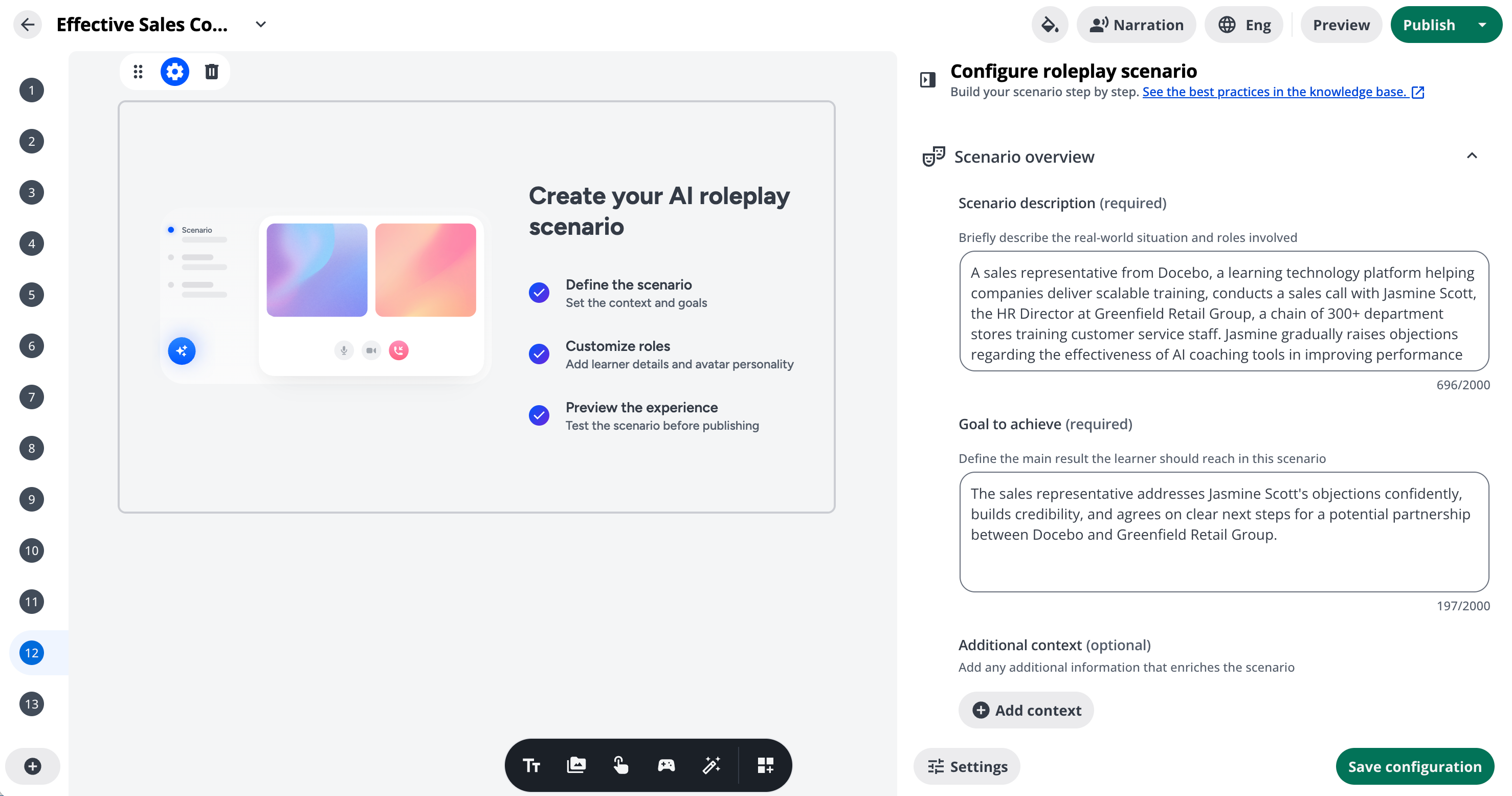Click the 'Create your AI roleplay scenario' heading

pos(659,211)
